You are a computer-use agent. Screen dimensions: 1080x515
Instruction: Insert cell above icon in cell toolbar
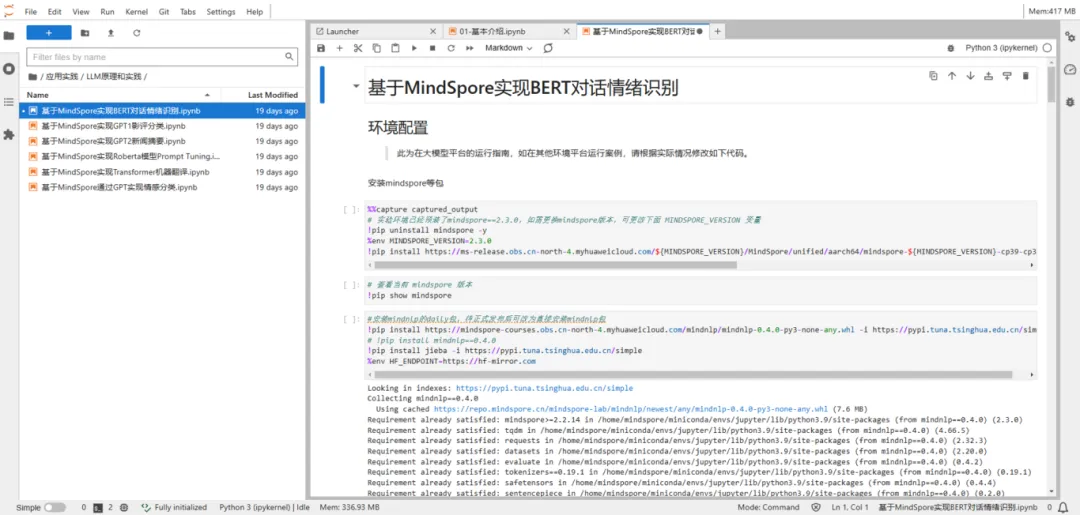click(x=988, y=76)
